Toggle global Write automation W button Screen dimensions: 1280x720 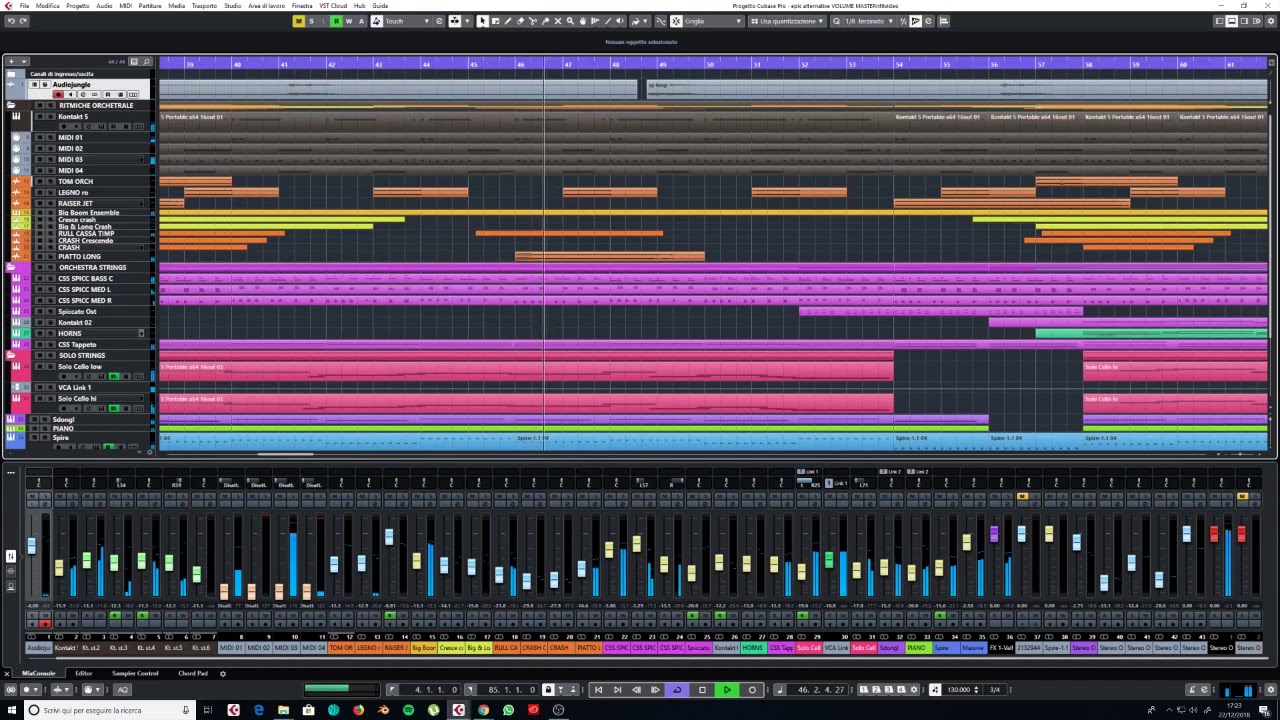(x=348, y=21)
